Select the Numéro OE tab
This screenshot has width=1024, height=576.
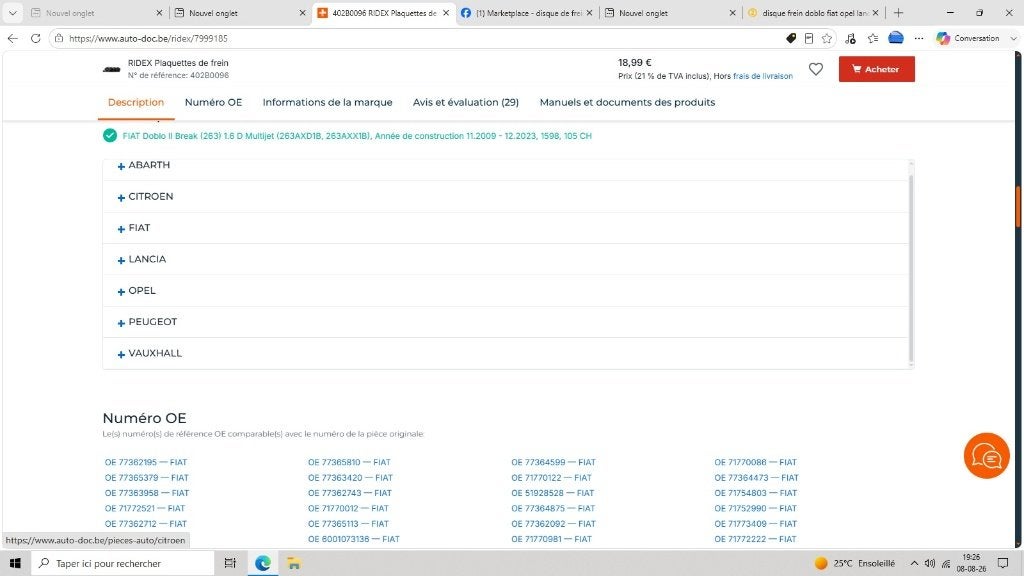coord(214,103)
